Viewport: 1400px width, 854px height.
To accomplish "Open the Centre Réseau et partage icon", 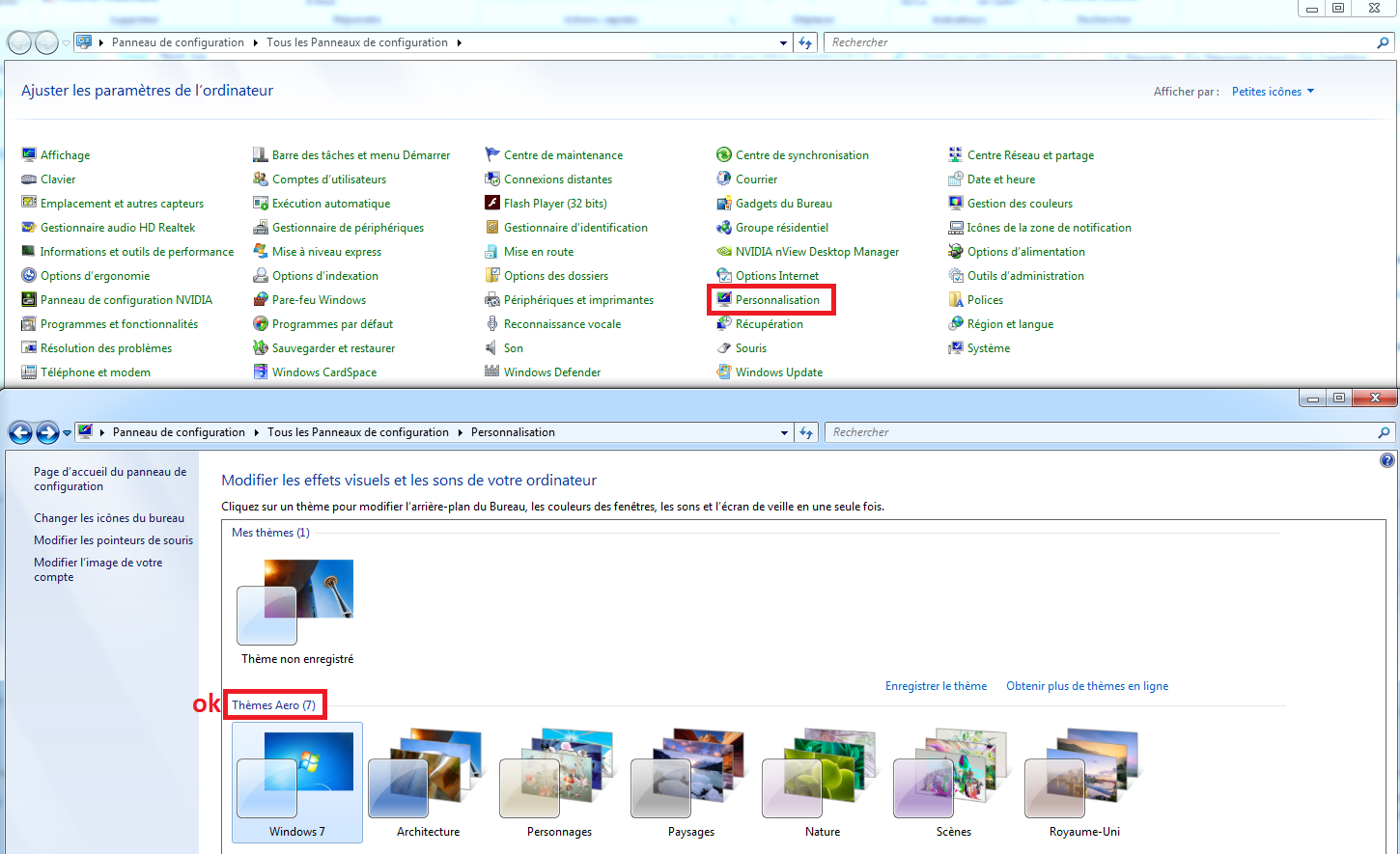I will tap(956, 154).
